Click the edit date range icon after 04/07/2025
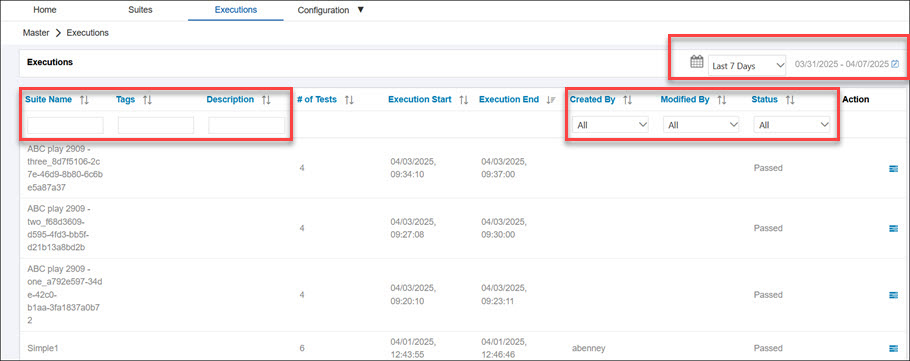The height and width of the screenshot is (361, 910). coord(895,64)
